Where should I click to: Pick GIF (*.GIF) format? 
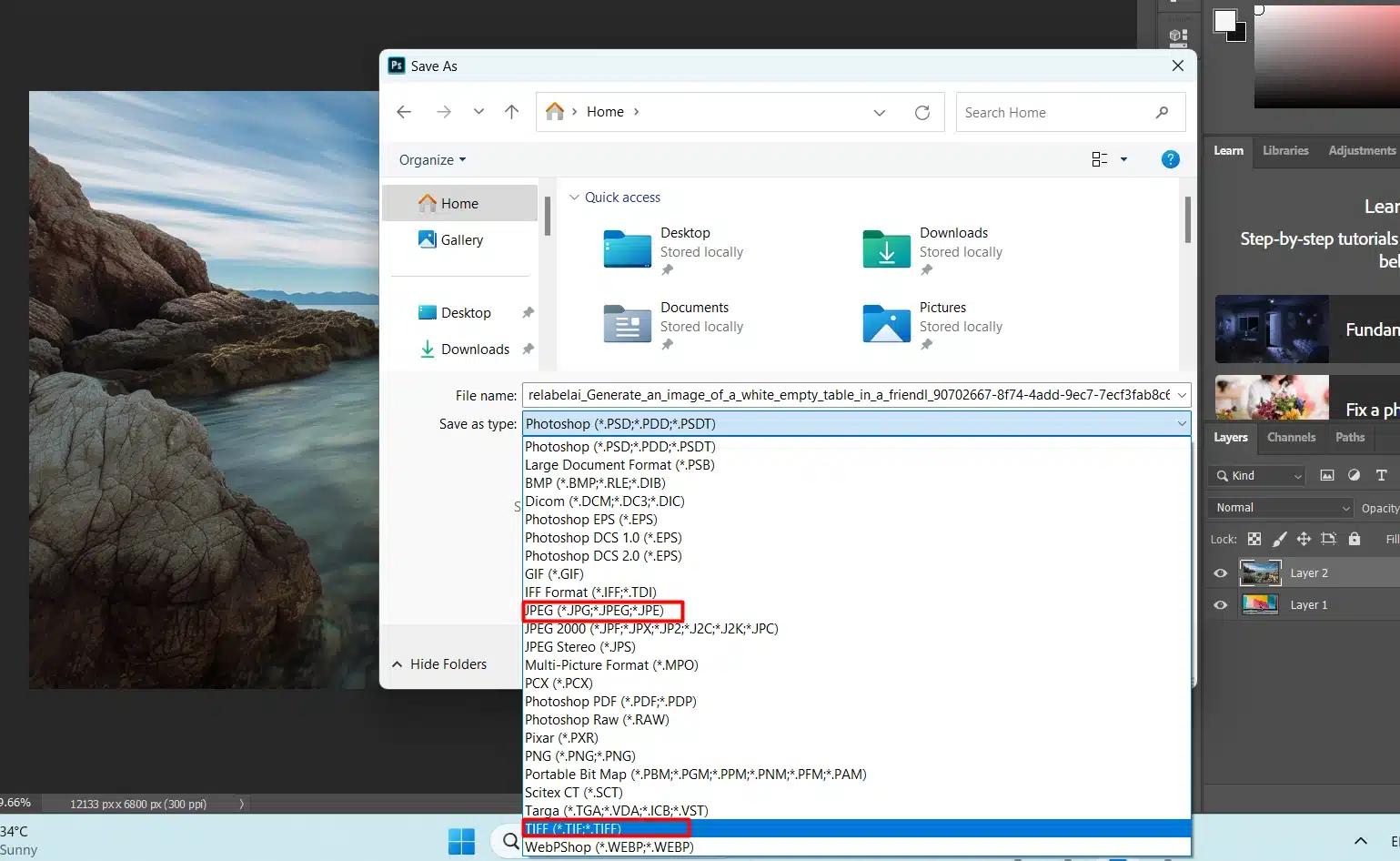tap(856, 574)
